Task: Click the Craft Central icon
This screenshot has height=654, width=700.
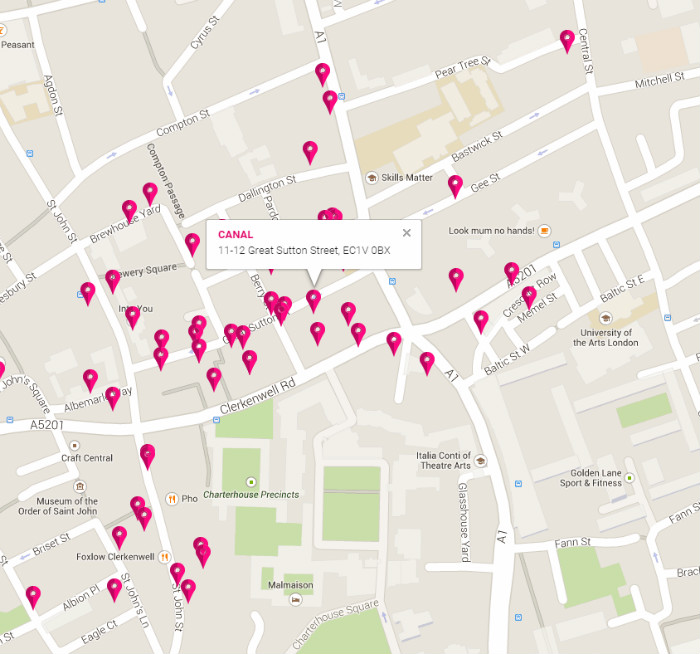Action: point(75,446)
